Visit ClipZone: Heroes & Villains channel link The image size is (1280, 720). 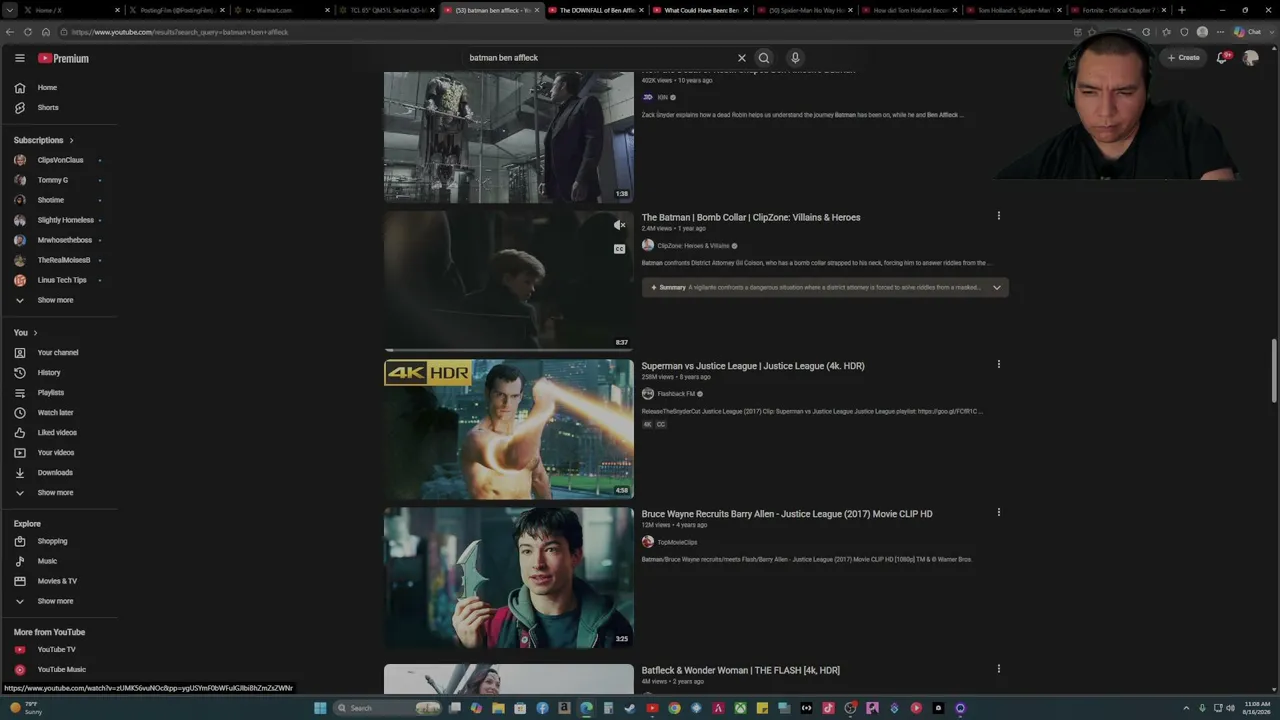coord(693,246)
